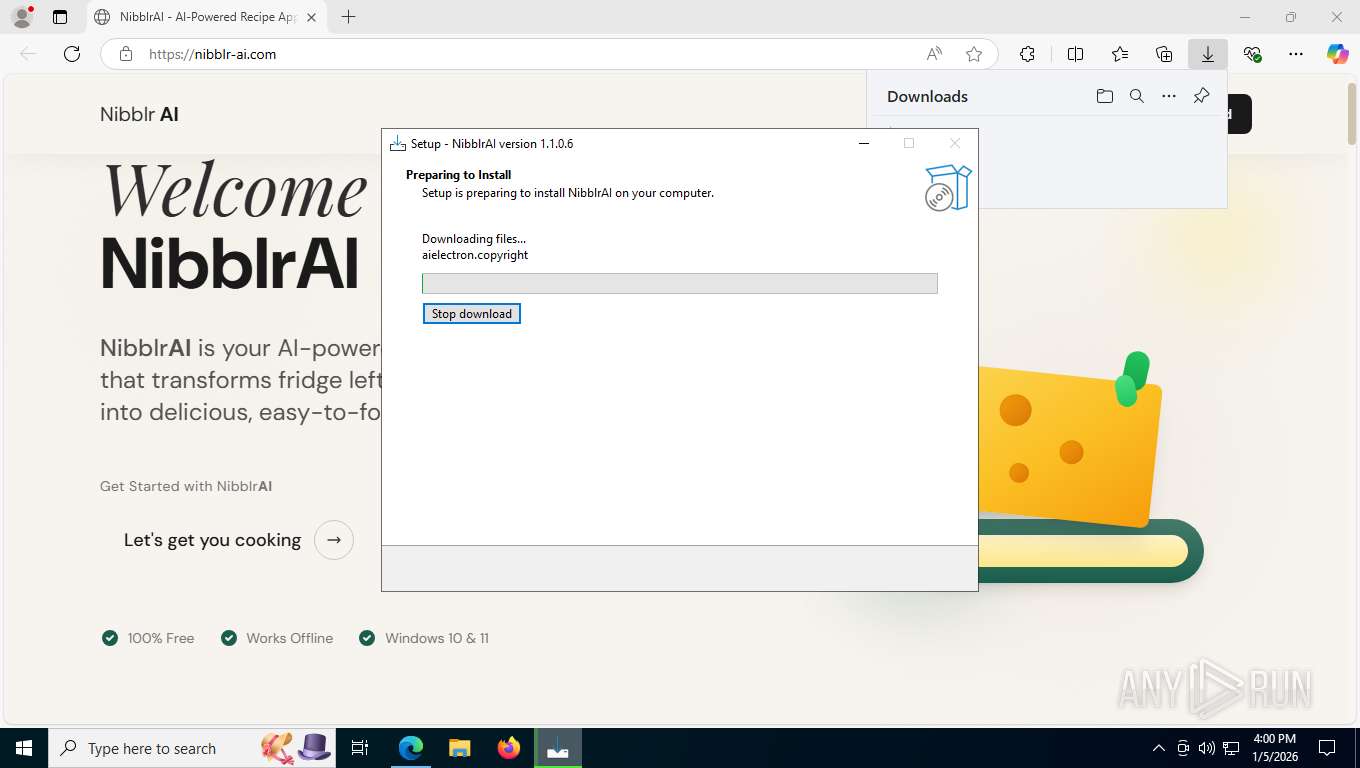The image size is (1360, 768).
Task: Open More options in Downloads panel
Action: click(x=1169, y=96)
